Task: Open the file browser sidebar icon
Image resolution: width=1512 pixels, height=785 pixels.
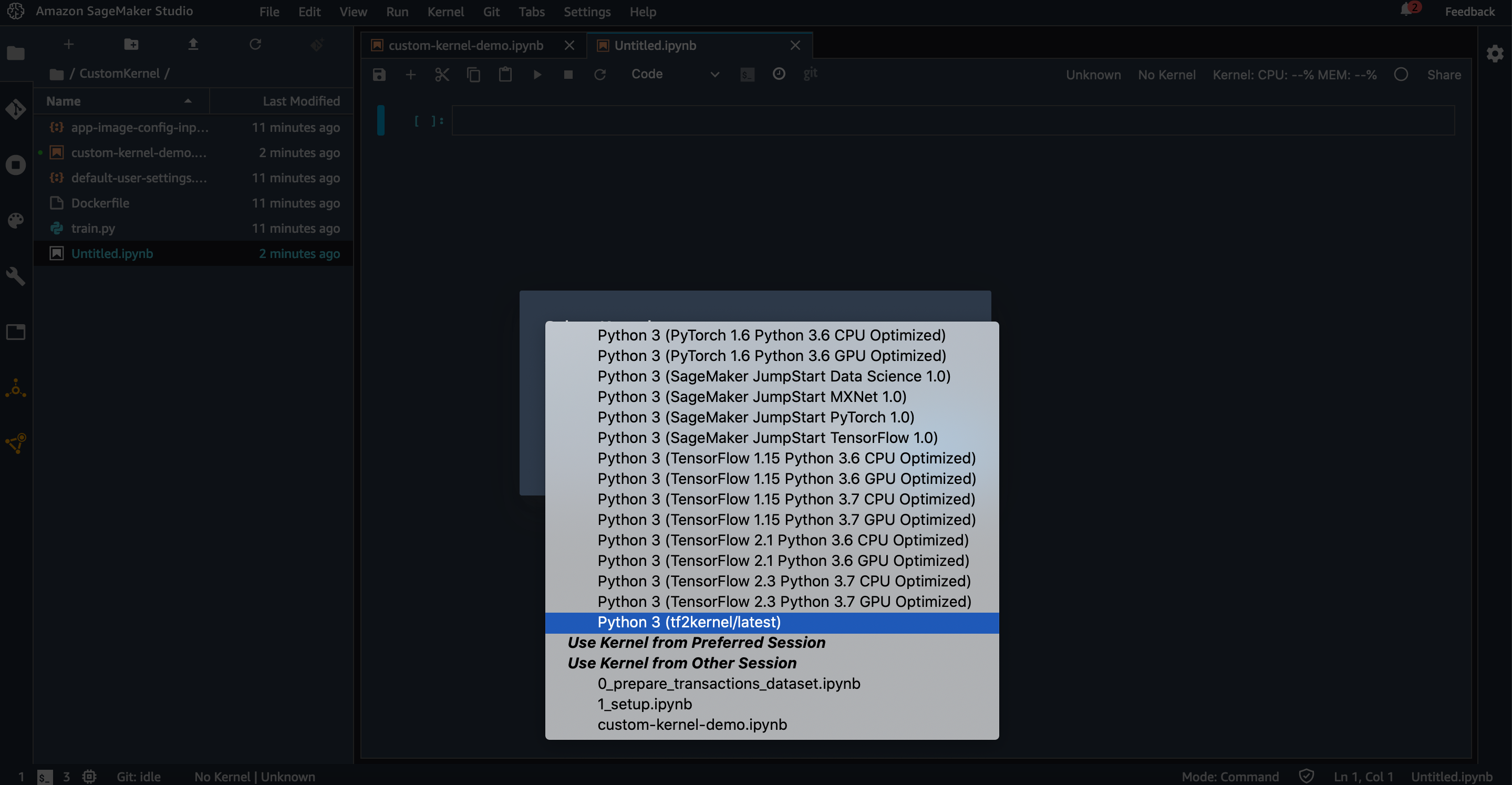Action: tap(16, 54)
